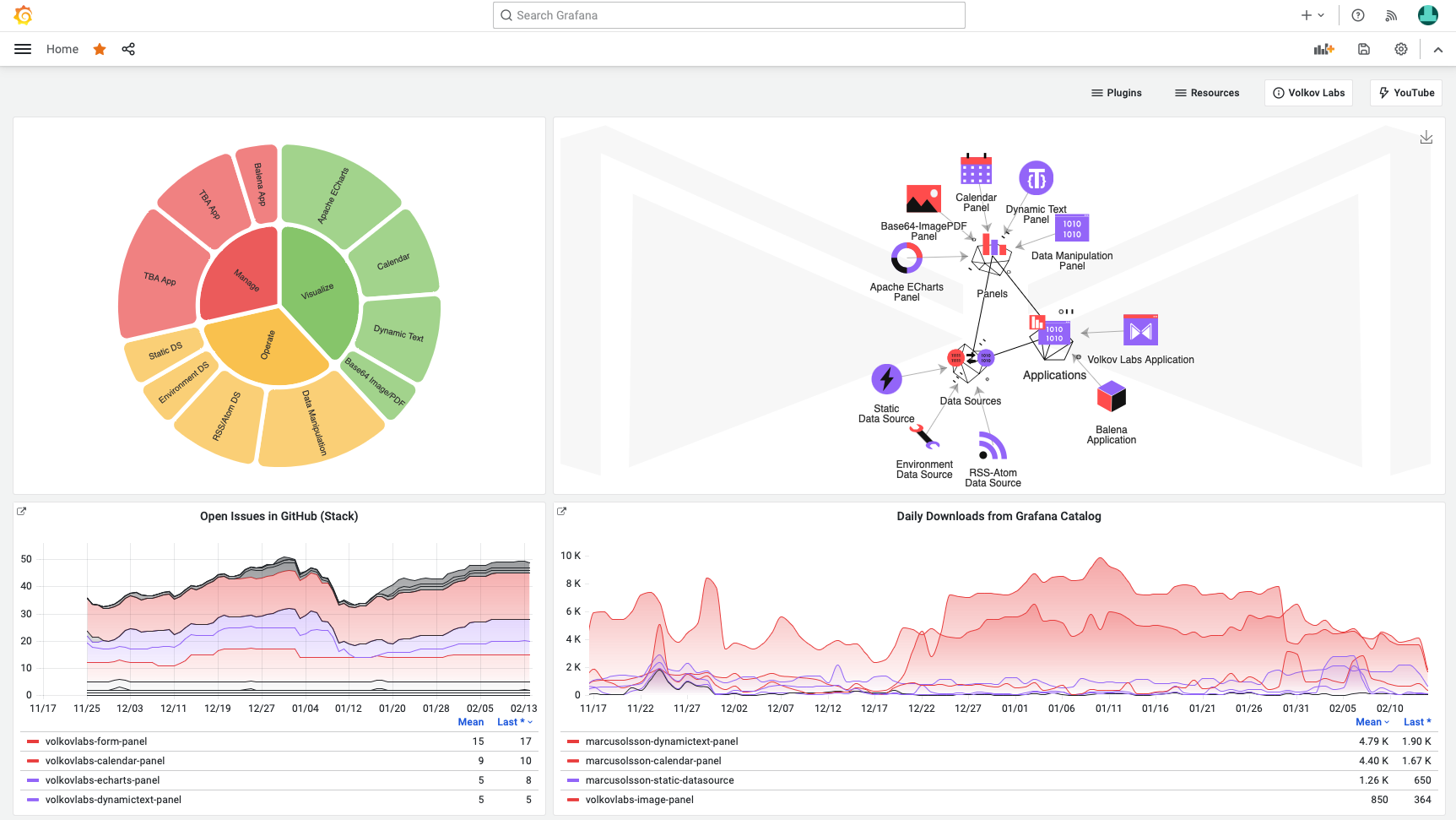Select the Balena App sunburst slice
The width and height of the screenshot is (1456, 820).
pyautogui.click(x=259, y=184)
